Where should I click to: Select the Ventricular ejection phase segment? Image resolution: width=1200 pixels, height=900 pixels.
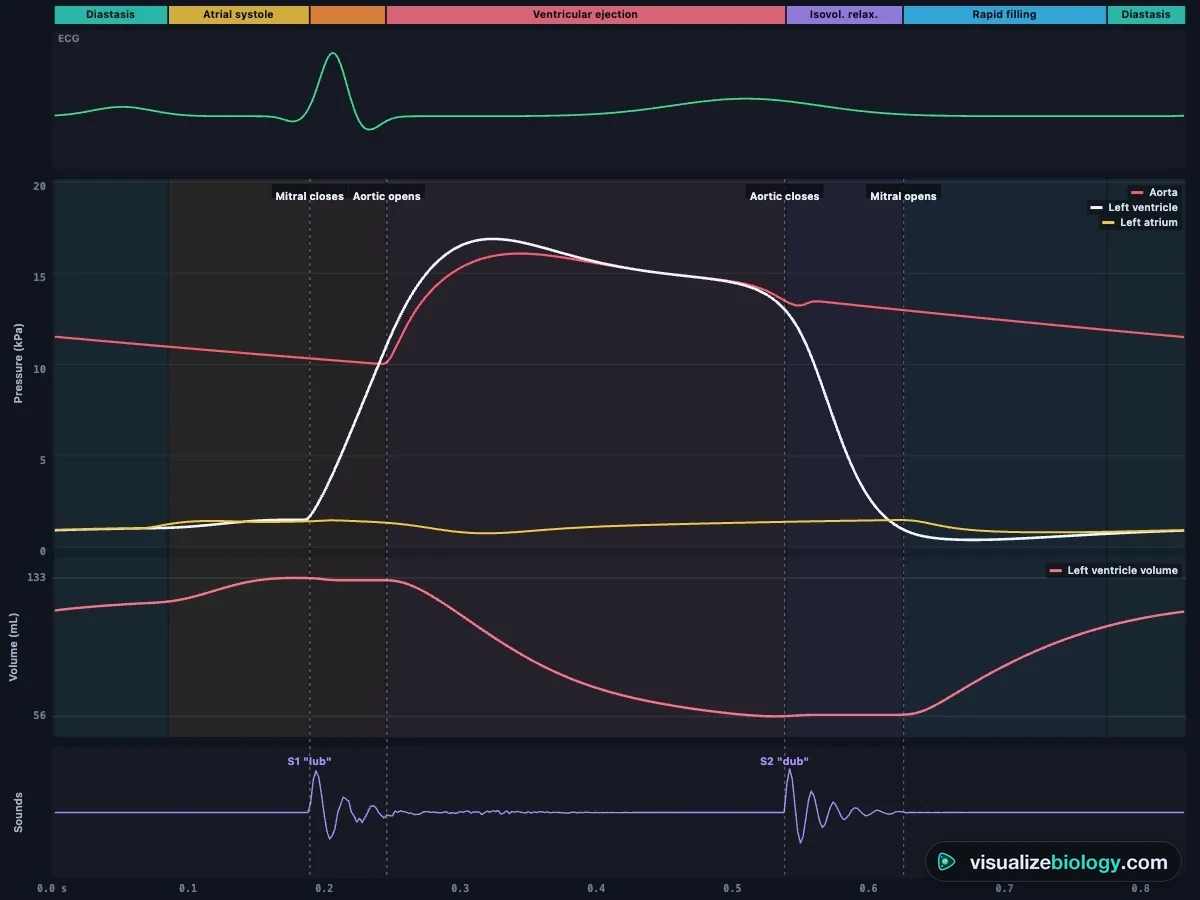click(x=585, y=15)
